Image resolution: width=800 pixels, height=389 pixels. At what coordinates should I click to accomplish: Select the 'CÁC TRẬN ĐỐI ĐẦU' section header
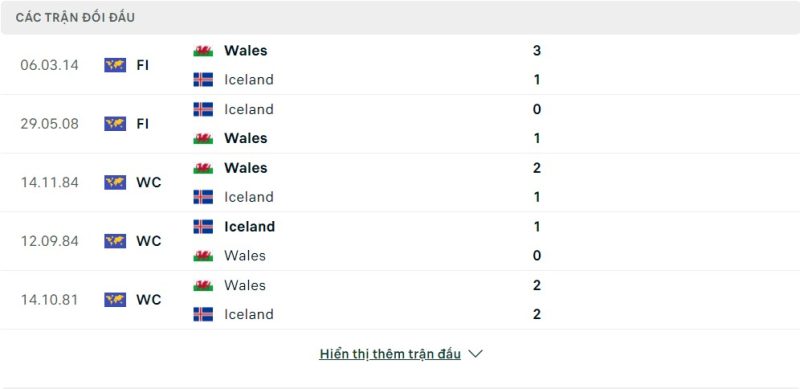click(75, 17)
